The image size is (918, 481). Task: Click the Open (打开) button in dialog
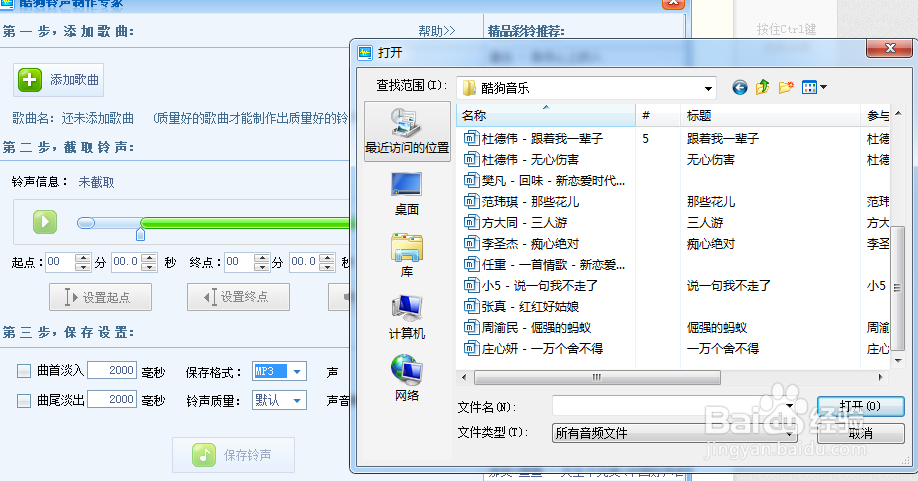point(860,406)
